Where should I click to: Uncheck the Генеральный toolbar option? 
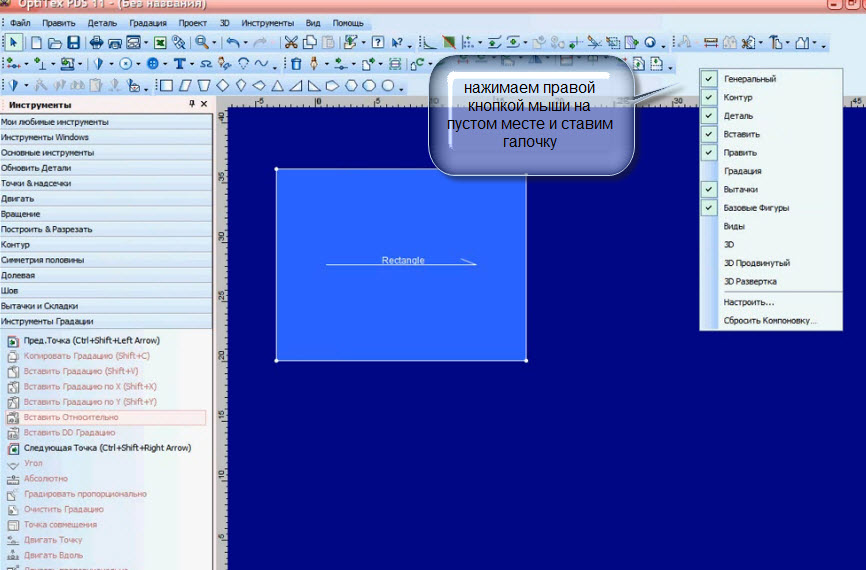coord(770,78)
